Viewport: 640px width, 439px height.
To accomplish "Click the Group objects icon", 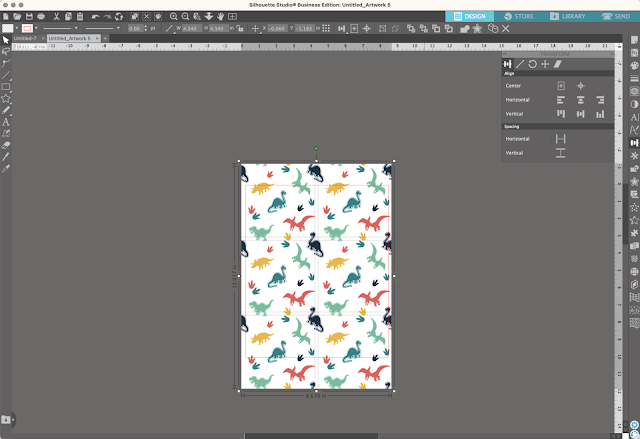I will click(x=382, y=29).
